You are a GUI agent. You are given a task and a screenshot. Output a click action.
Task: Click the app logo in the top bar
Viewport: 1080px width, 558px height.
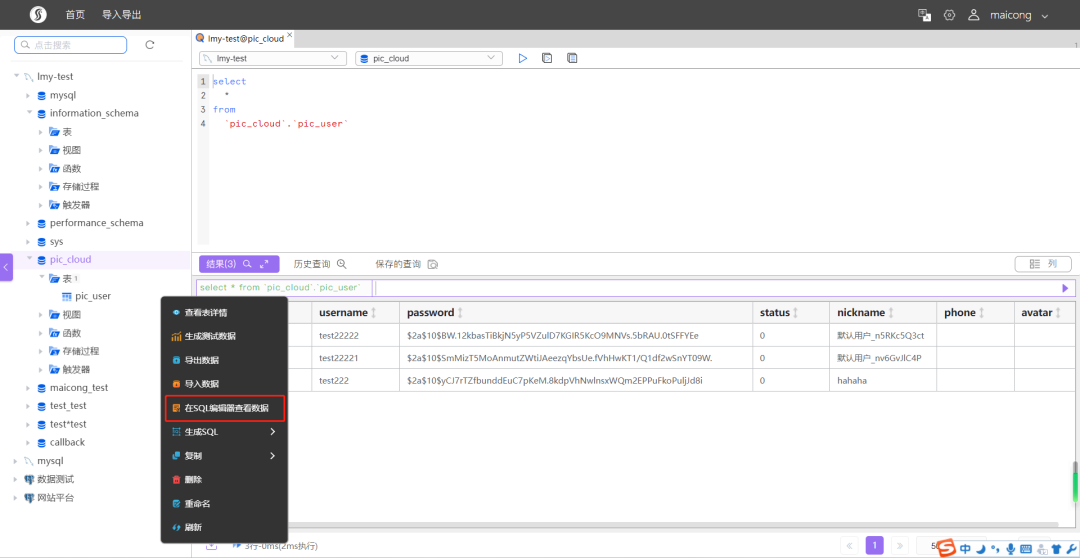click(x=38, y=14)
